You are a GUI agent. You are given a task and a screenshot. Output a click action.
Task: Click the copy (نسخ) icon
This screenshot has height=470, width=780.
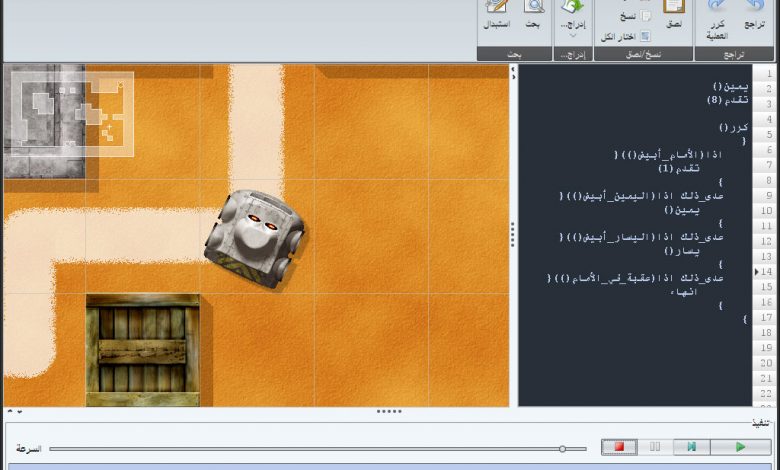click(646, 16)
